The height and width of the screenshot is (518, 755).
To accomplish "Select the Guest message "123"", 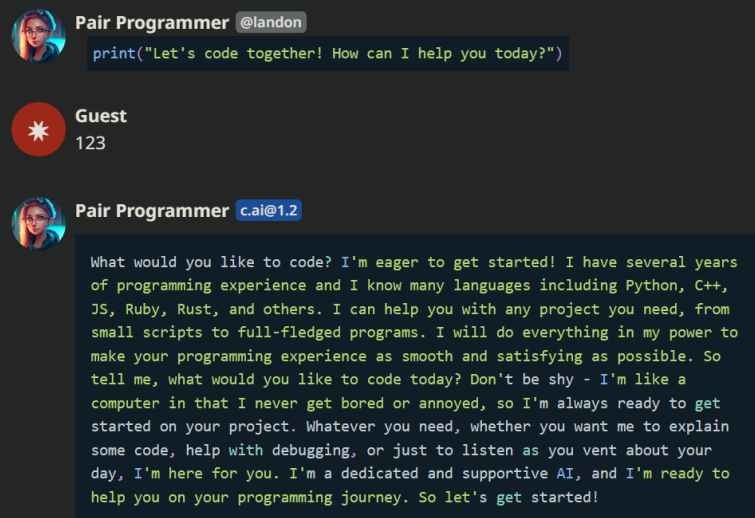I will [x=90, y=143].
